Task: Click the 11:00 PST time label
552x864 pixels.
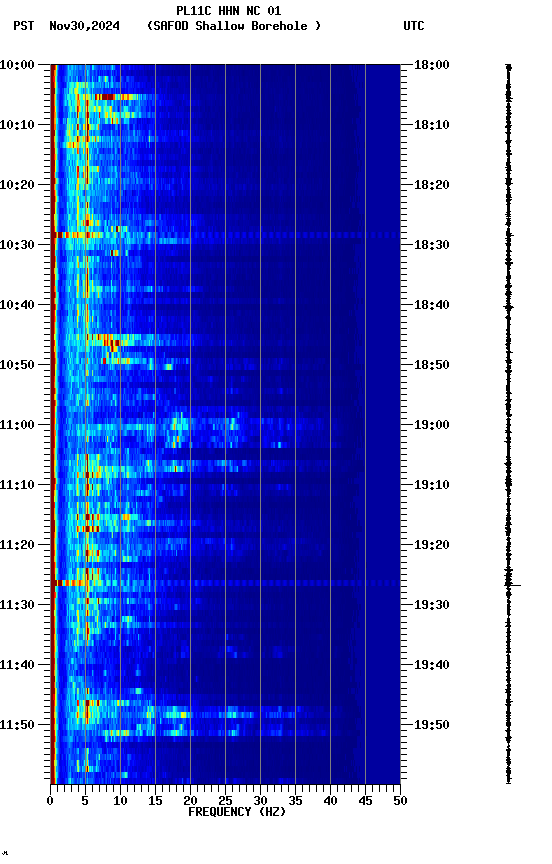Action: [17, 425]
